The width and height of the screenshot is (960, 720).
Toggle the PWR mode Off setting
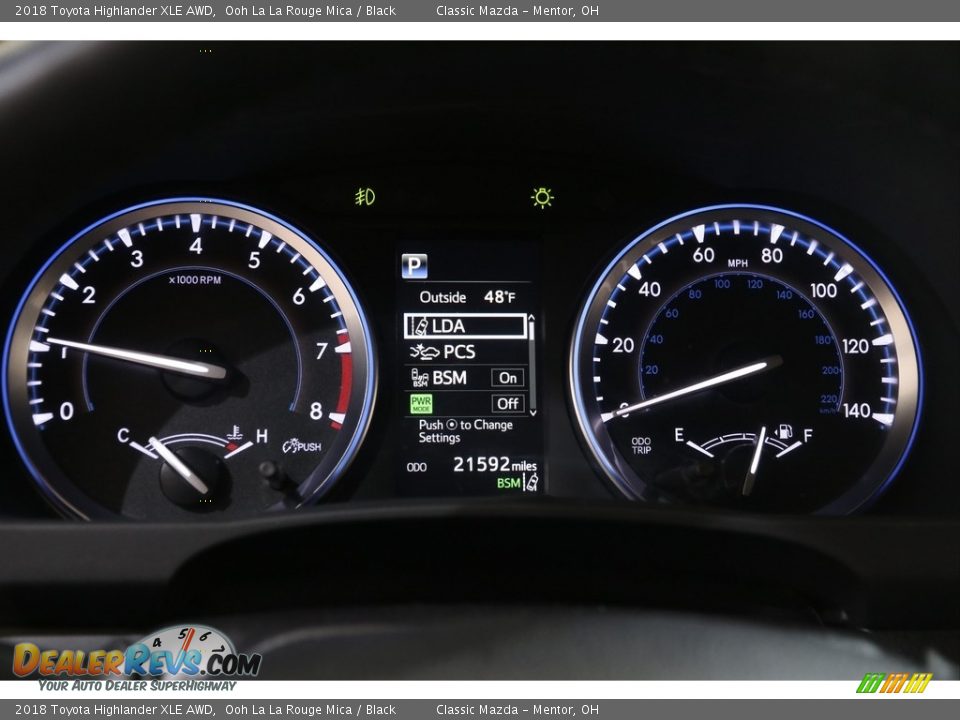coord(508,403)
